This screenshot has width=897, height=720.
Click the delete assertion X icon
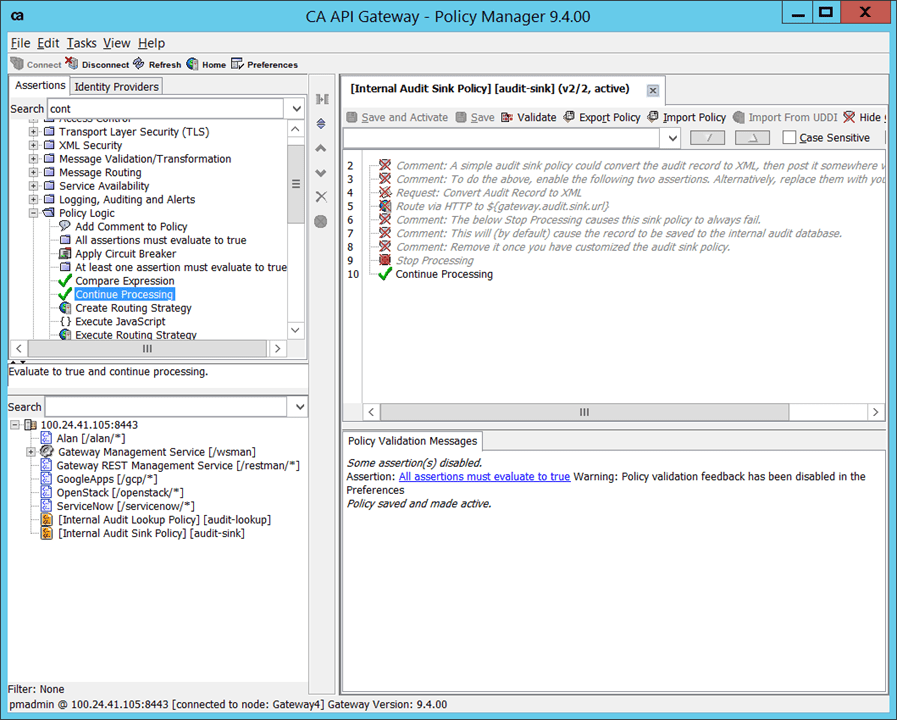point(321,197)
